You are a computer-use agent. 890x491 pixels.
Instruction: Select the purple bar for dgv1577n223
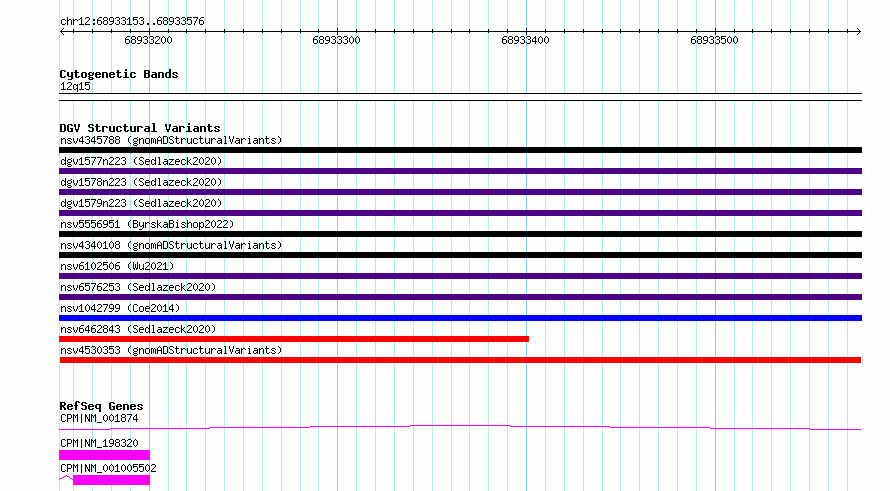(x=460, y=171)
